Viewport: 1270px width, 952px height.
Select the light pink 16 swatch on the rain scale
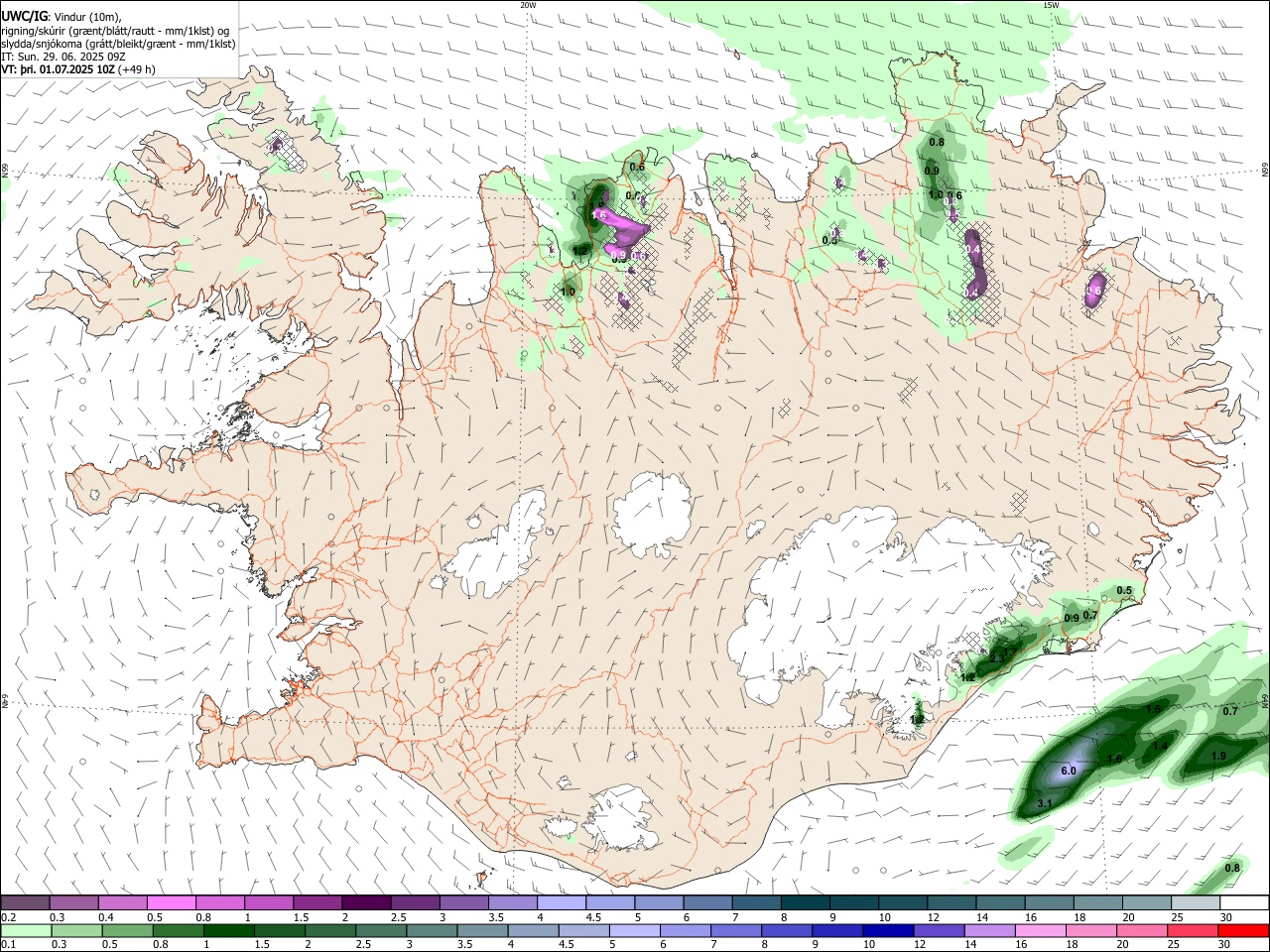coord(1041,931)
